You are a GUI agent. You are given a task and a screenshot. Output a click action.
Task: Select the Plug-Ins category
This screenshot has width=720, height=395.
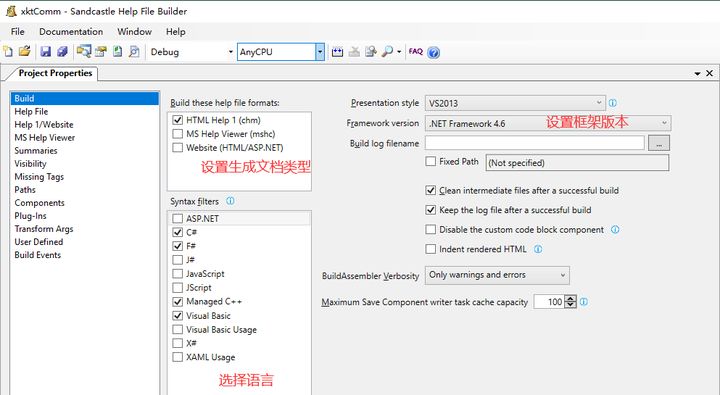click(84, 216)
